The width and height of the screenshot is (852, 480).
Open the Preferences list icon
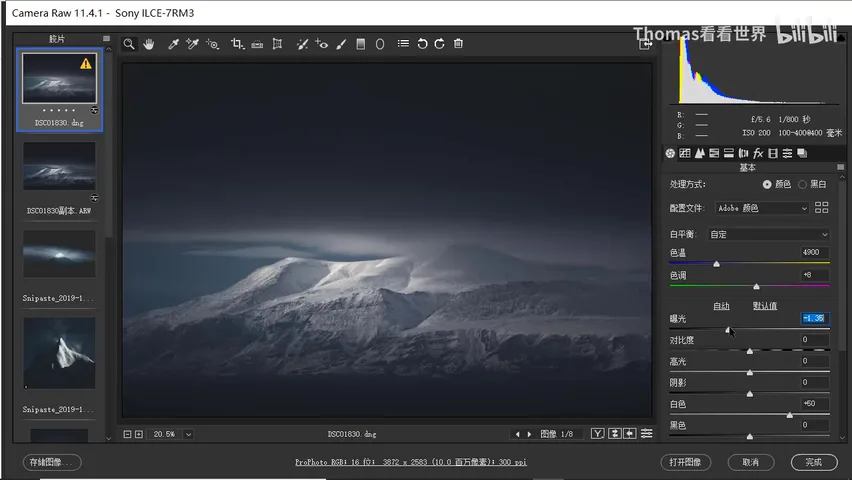click(x=403, y=43)
